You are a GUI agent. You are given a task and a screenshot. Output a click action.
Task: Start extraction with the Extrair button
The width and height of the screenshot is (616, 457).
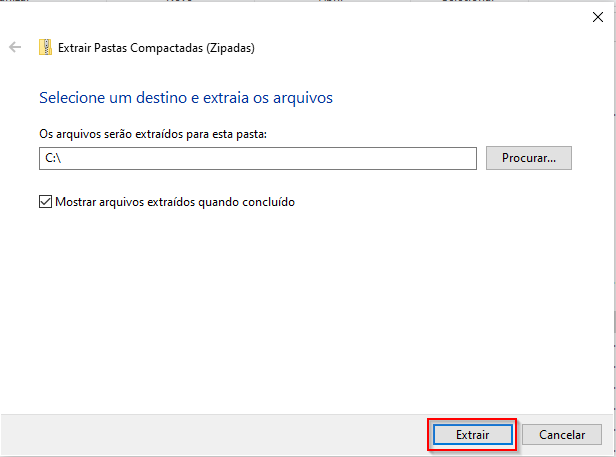(473, 435)
